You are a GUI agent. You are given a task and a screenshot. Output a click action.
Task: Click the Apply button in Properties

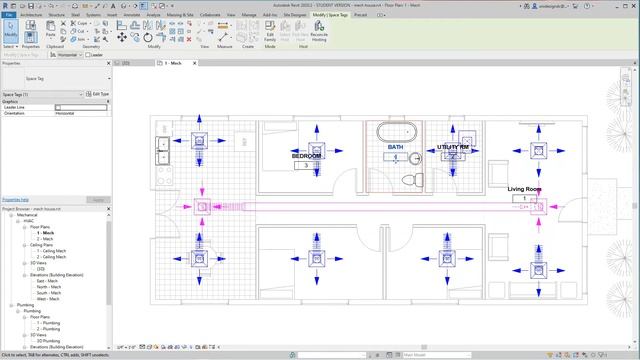pos(98,200)
